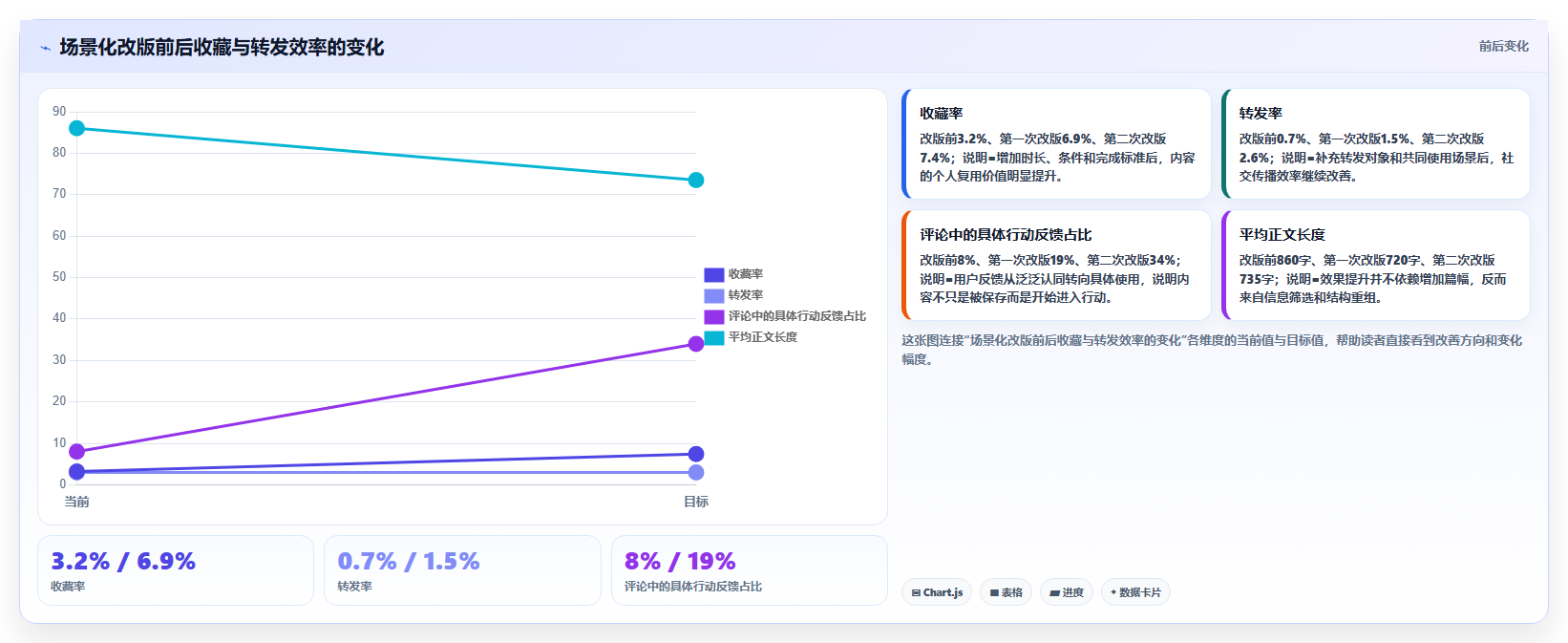This screenshot has width=1568, height=643.
Task: Click the purple 评论反馈占比 data point at 目标
Action: pos(696,344)
